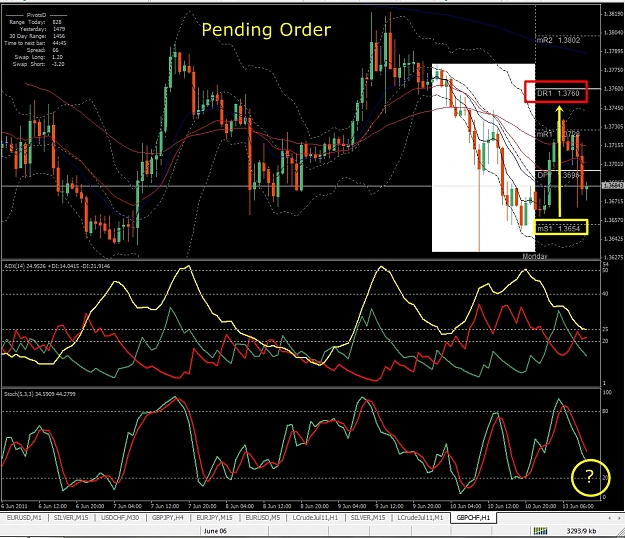The height and width of the screenshot is (538, 625).
Task: Click the Swap Short value row
Action: coord(38,64)
